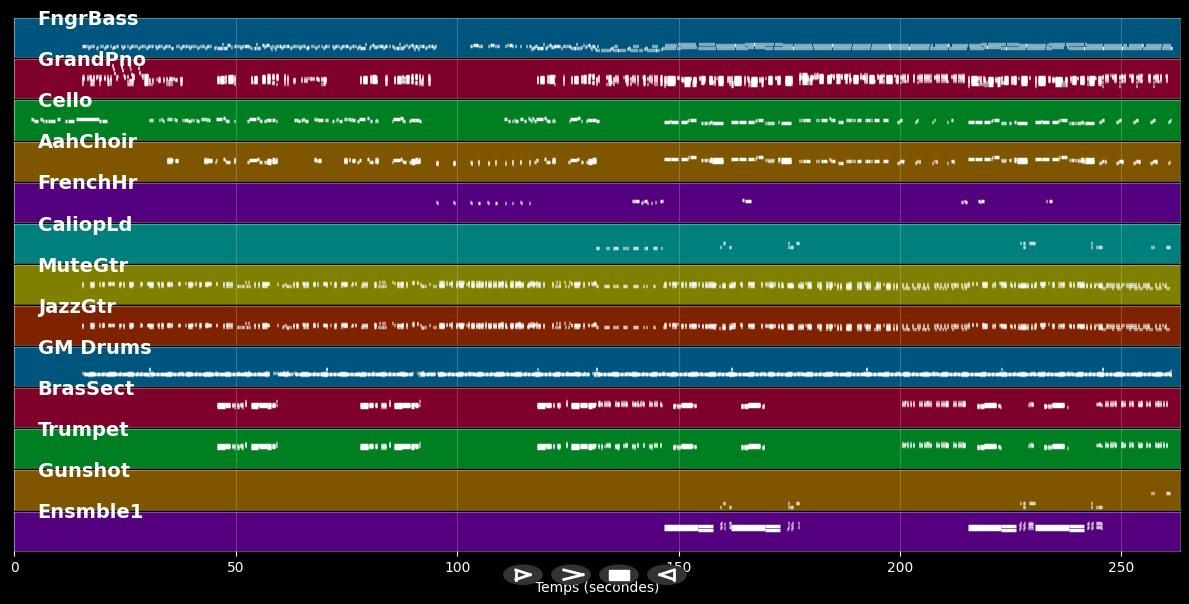Screen dimensions: 1189x604
Task: Select the CaliopLd track
Action: tap(85, 223)
